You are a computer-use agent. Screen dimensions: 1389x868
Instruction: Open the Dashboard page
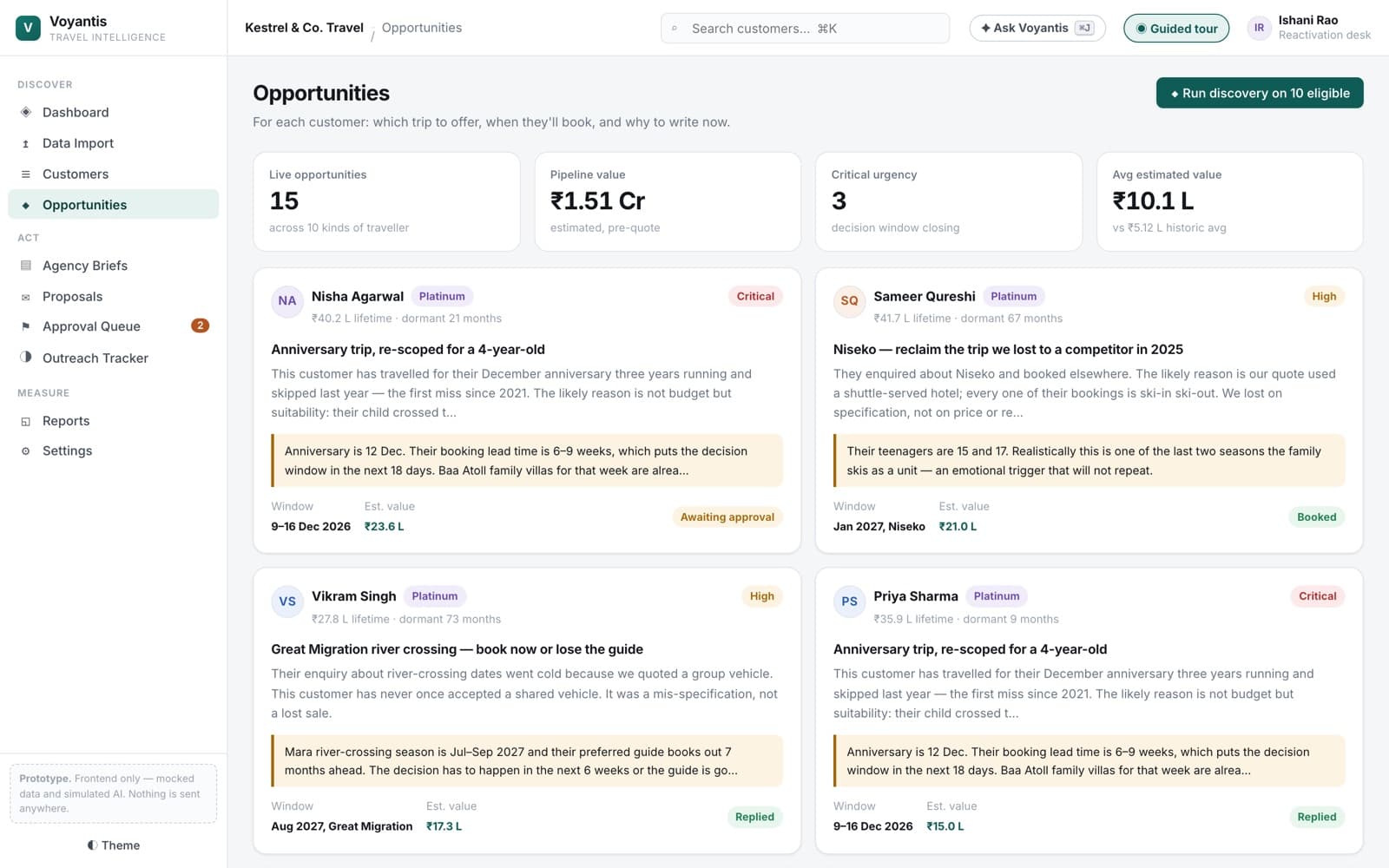(x=113, y=112)
